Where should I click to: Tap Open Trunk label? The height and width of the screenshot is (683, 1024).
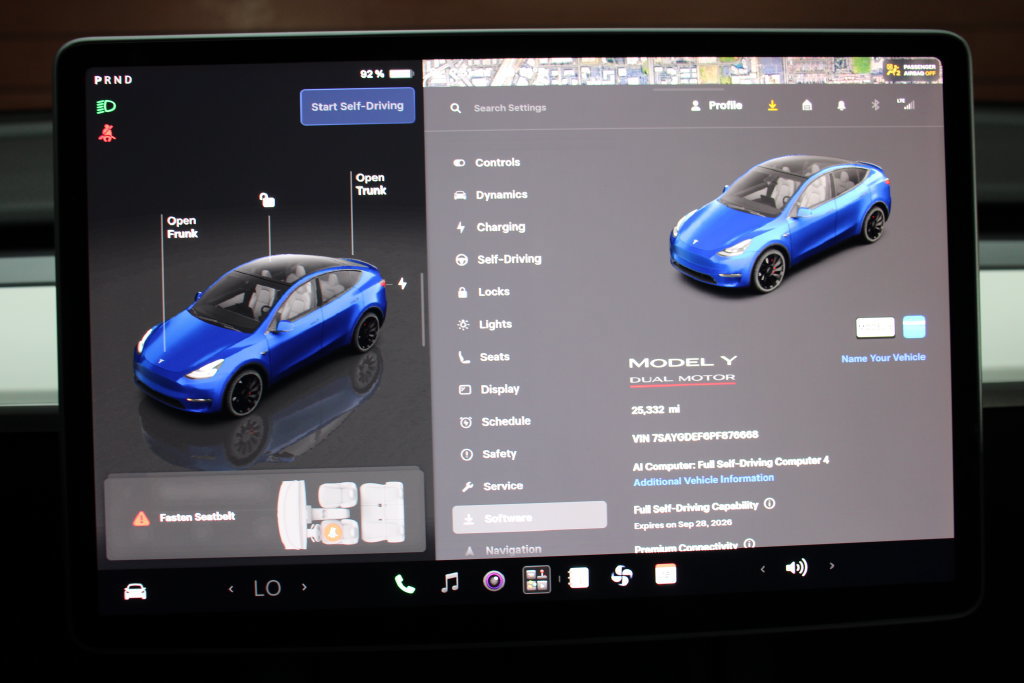pyautogui.click(x=371, y=184)
